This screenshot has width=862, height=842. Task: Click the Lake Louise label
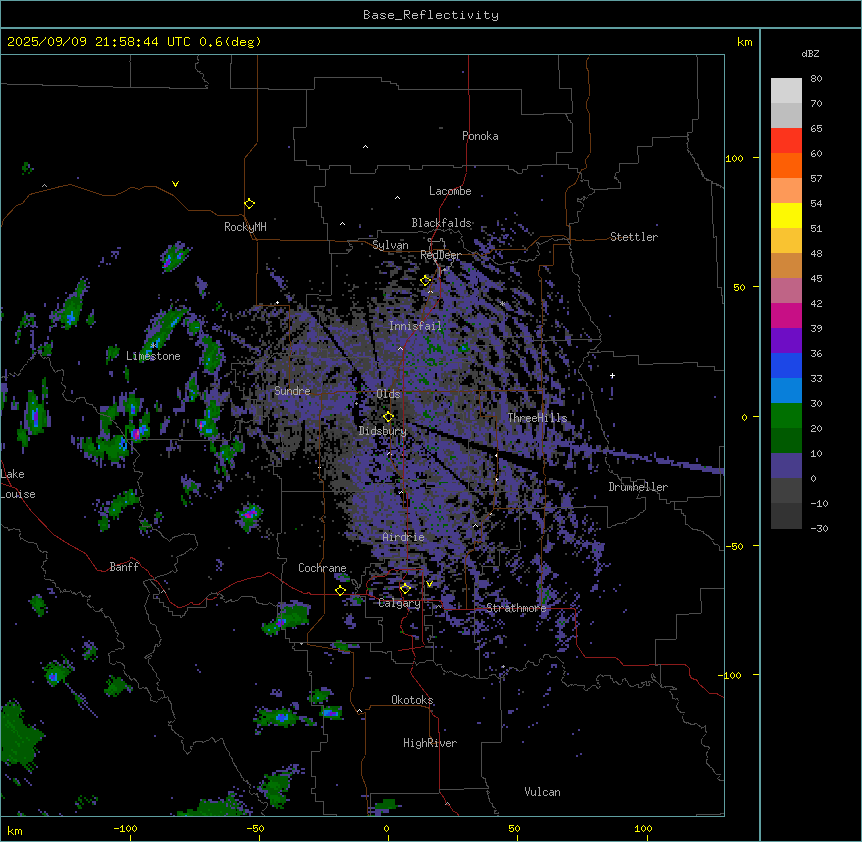(18, 484)
